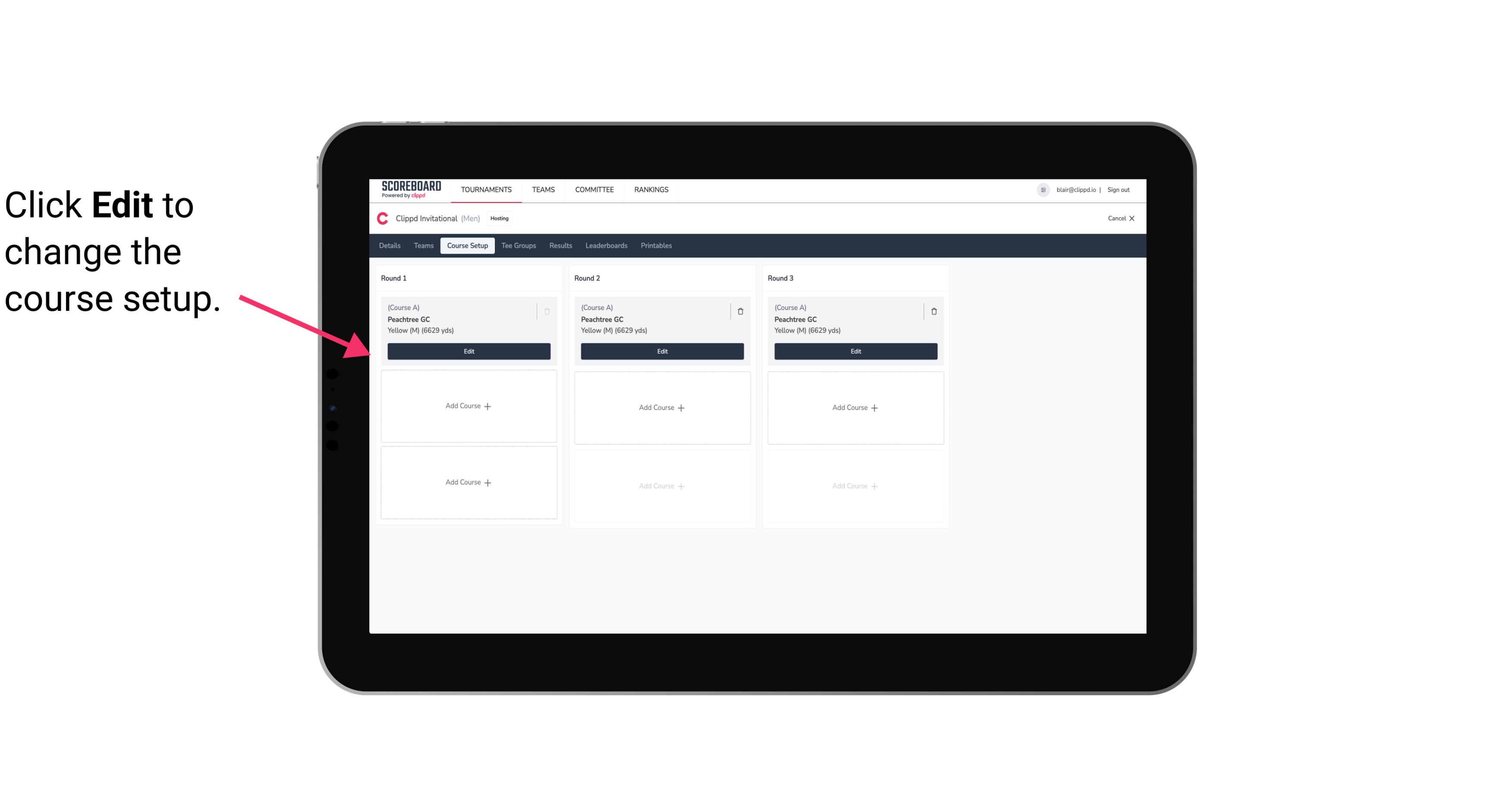
Task: Open the Leaderboards tab
Action: point(607,245)
